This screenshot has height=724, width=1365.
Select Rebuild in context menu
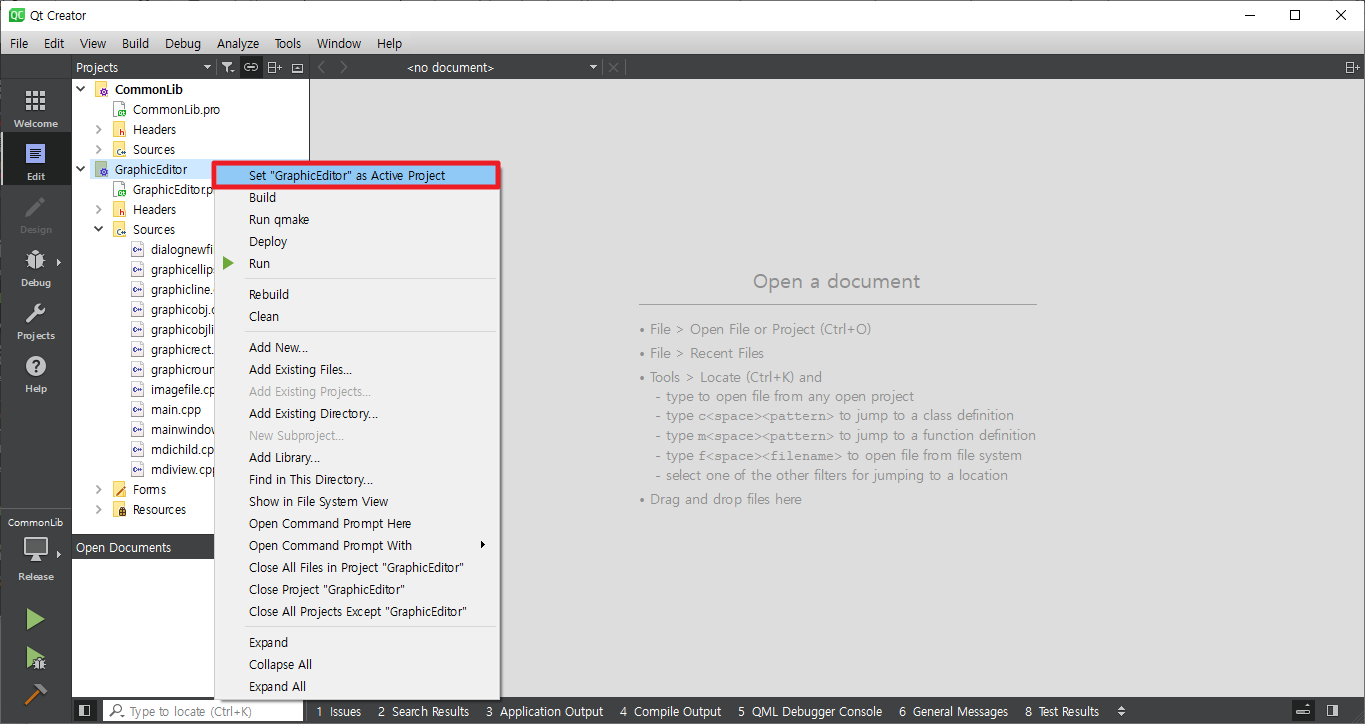[357, 294]
